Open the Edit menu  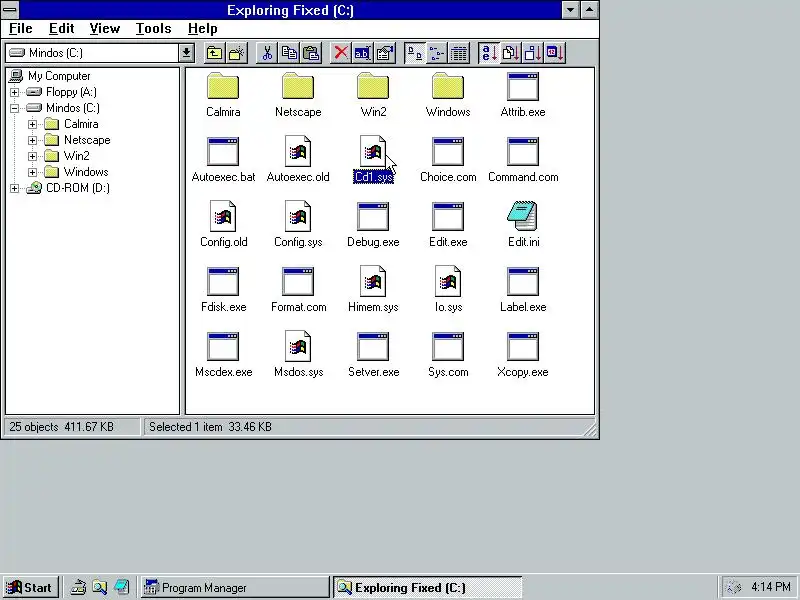pos(62,29)
